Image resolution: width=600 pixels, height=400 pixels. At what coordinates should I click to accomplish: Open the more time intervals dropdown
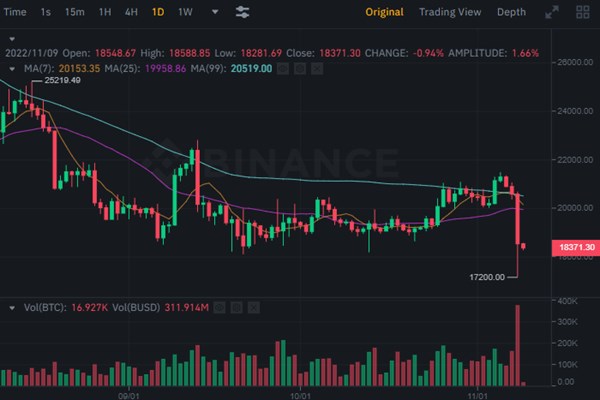215,12
